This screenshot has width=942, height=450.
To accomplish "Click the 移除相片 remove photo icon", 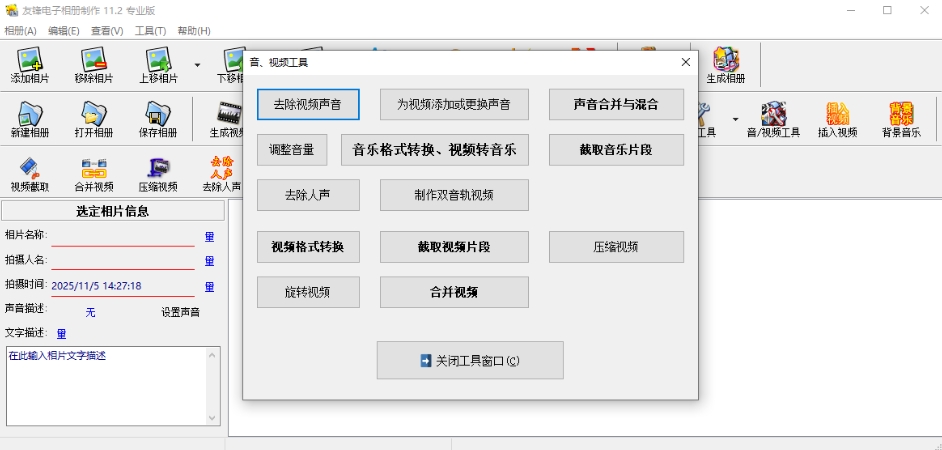I will [x=94, y=65].
